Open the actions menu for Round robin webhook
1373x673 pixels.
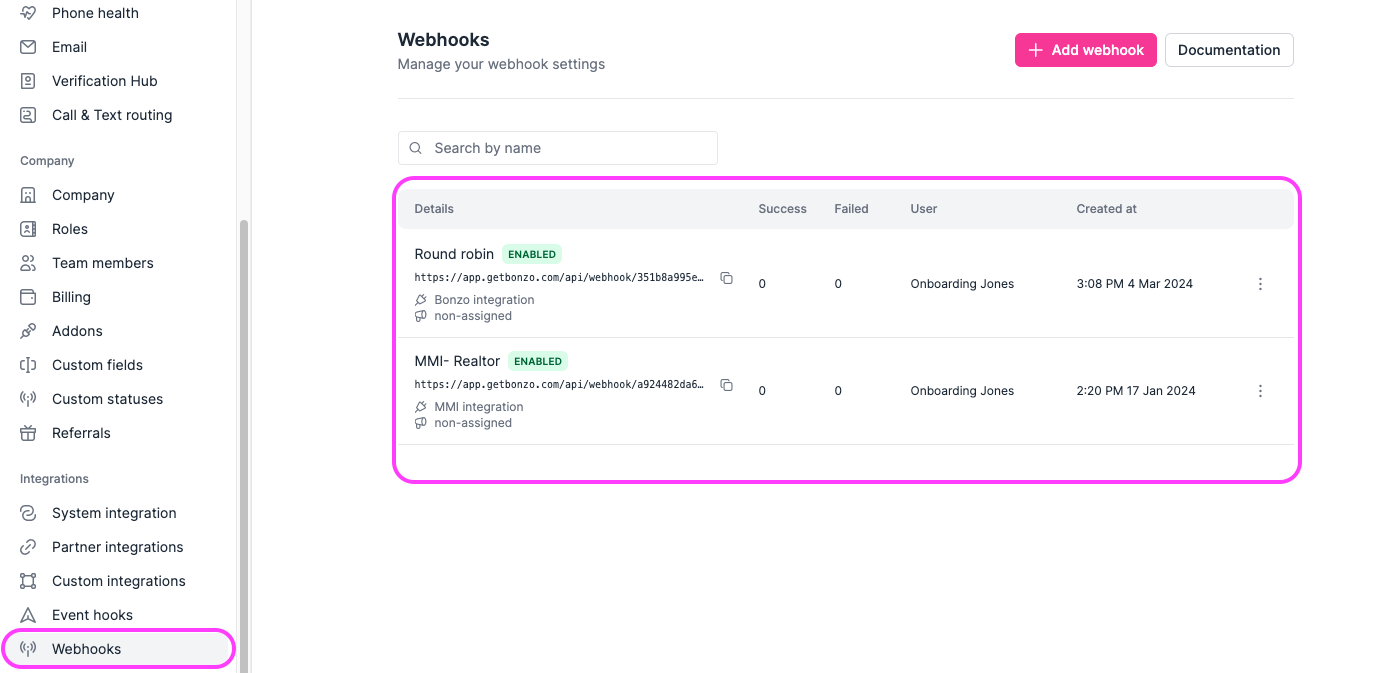click(x=1260, y=283)
